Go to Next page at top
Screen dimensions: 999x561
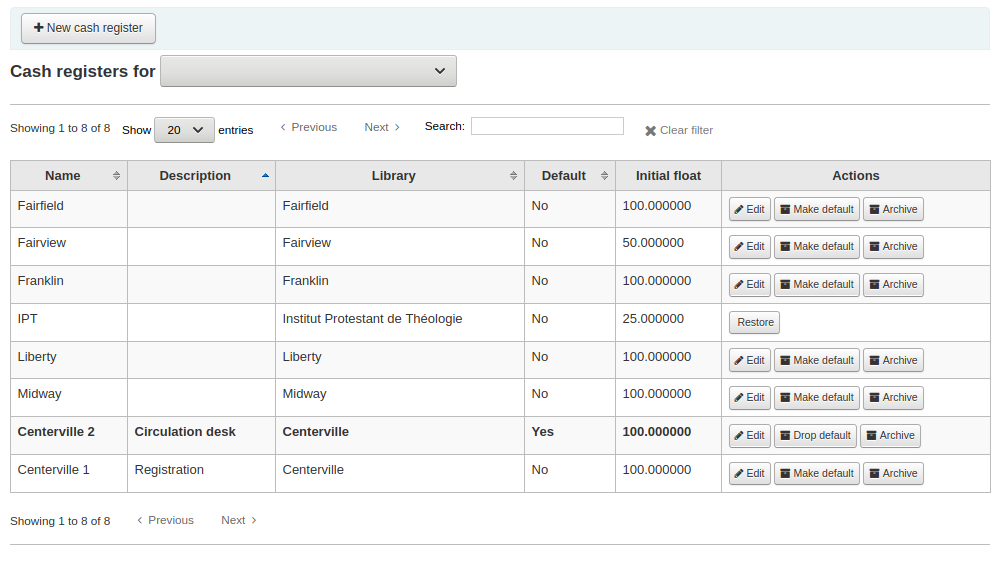point(381,128)
